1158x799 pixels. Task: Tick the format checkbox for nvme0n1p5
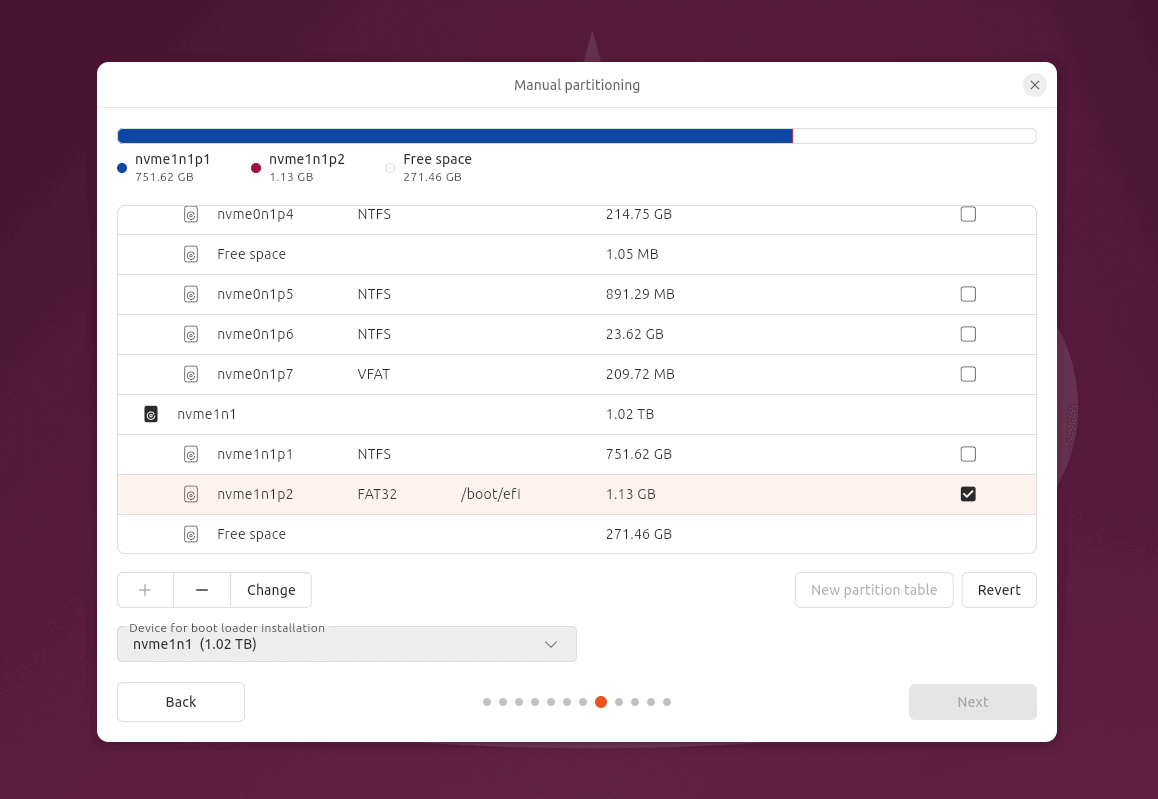[968, 294]
